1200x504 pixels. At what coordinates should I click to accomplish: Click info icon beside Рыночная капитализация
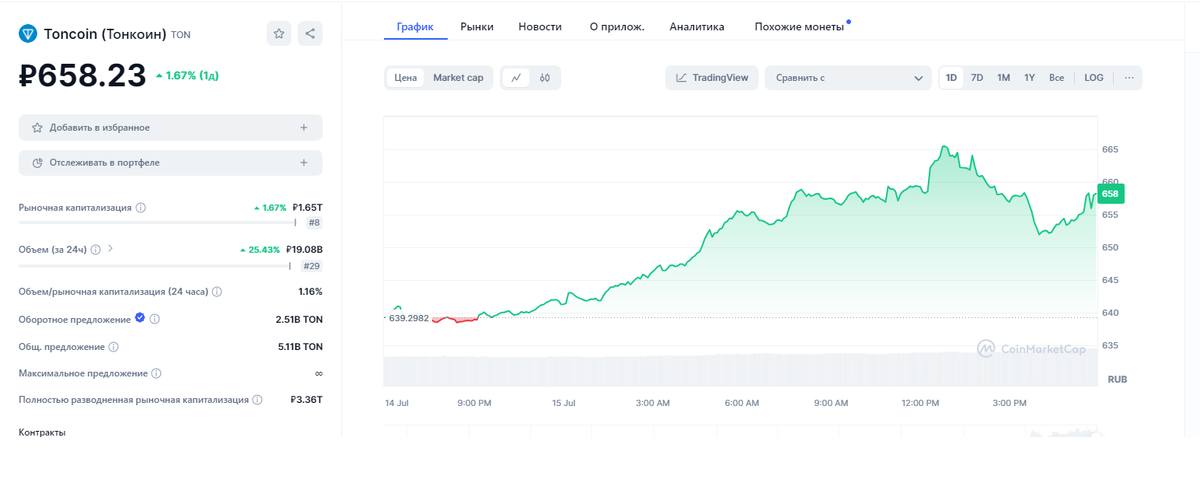[x=140, y=208]
